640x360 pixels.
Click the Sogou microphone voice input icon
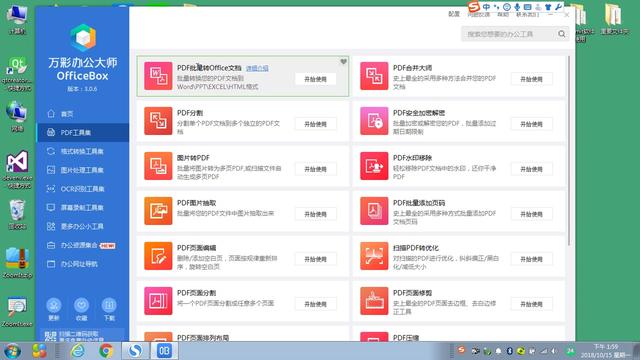click(517, 7)
